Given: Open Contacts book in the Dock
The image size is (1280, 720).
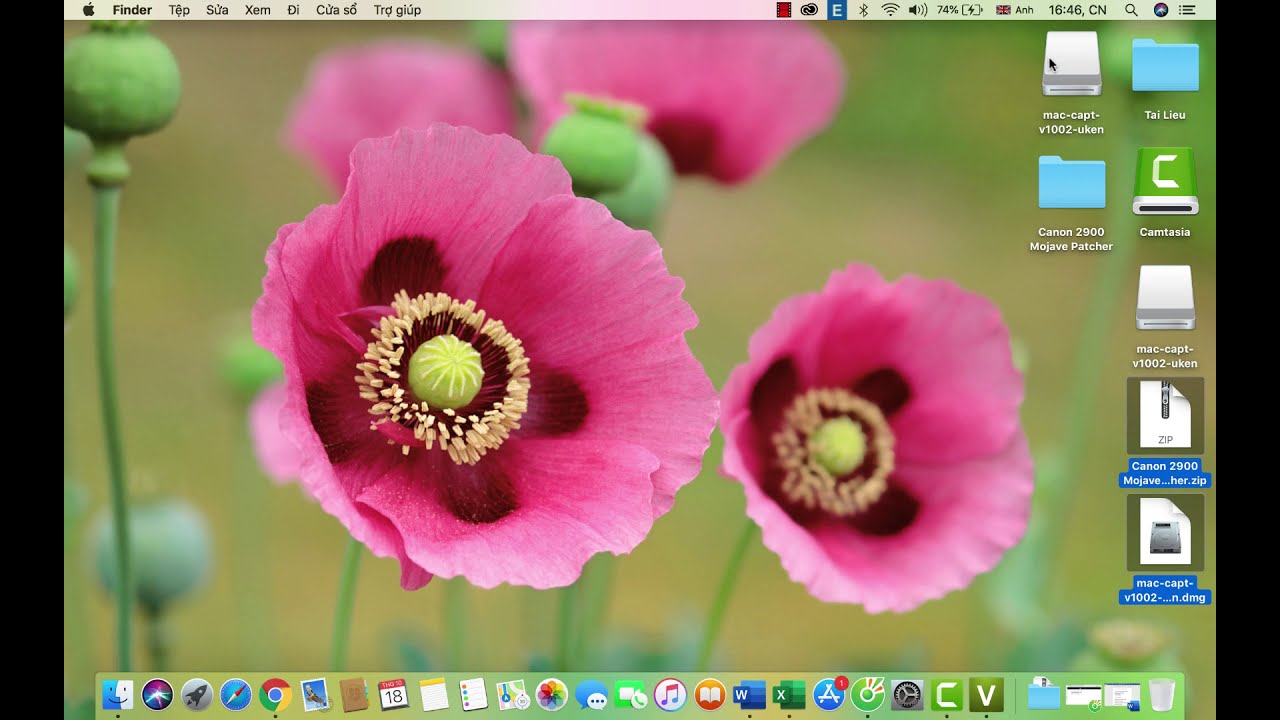Looking at the screenshot, I should point(354,694).
